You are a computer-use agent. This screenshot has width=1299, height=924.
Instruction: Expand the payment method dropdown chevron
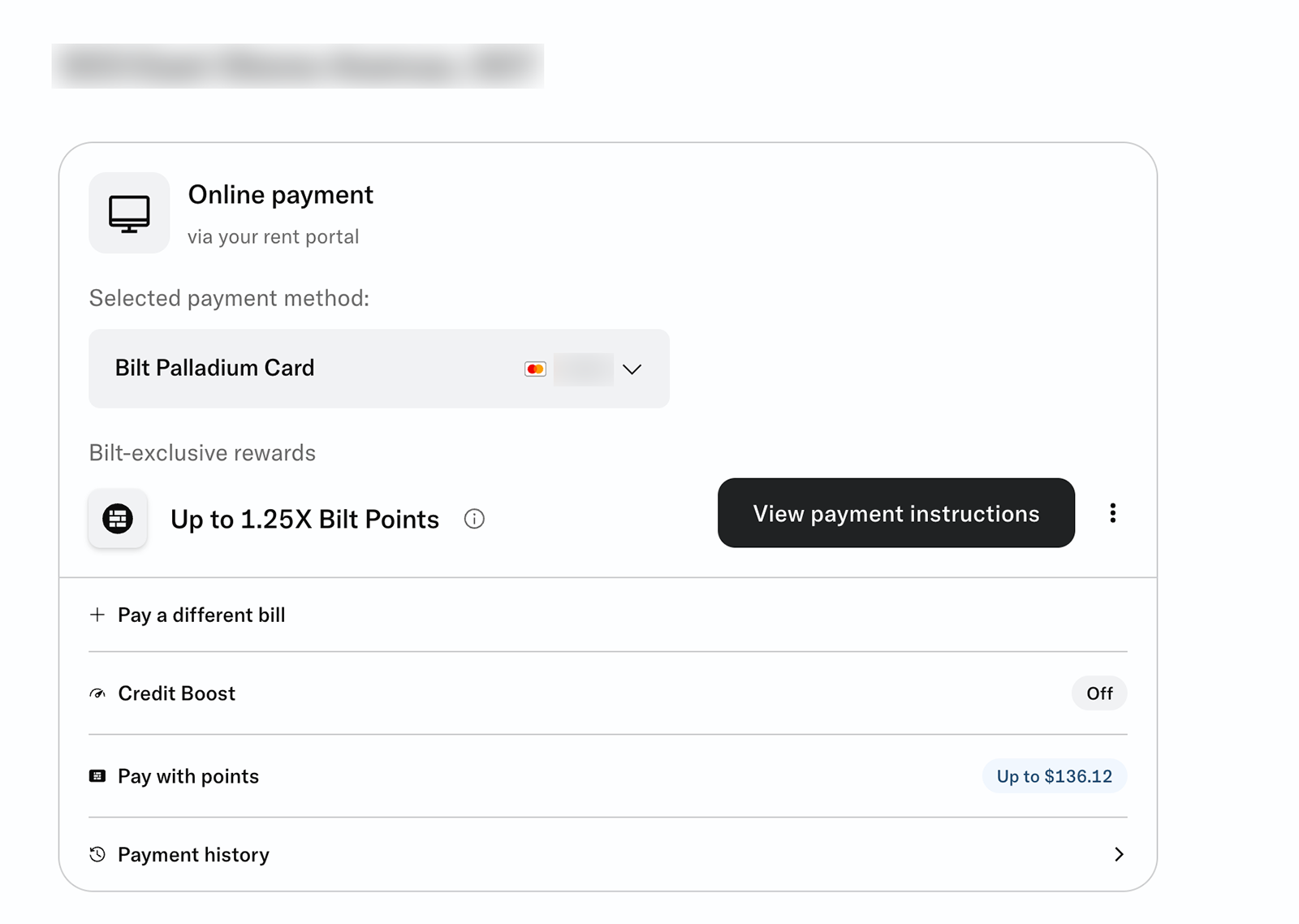point(632,369)
